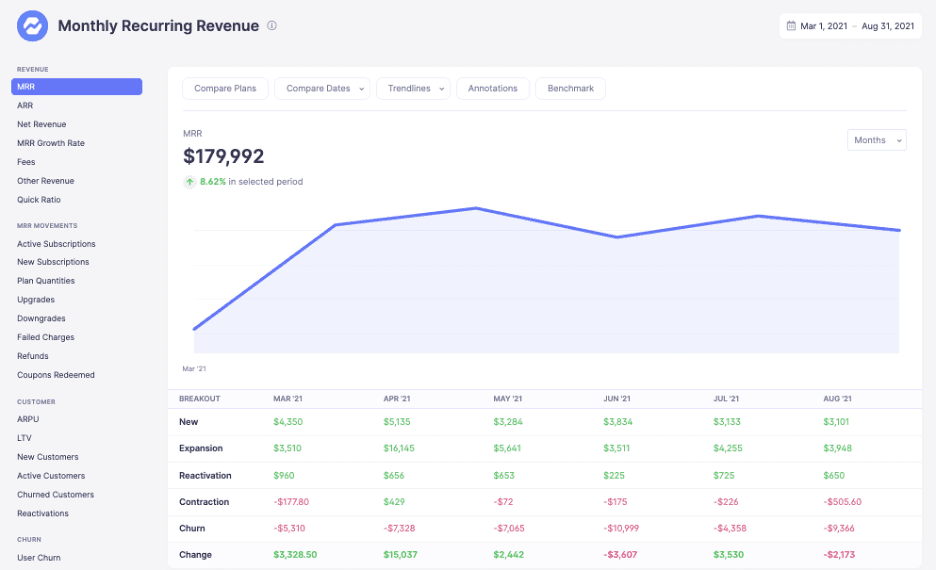Open the Benchmark option
936x570 pixels.
(x=571, y=88)
